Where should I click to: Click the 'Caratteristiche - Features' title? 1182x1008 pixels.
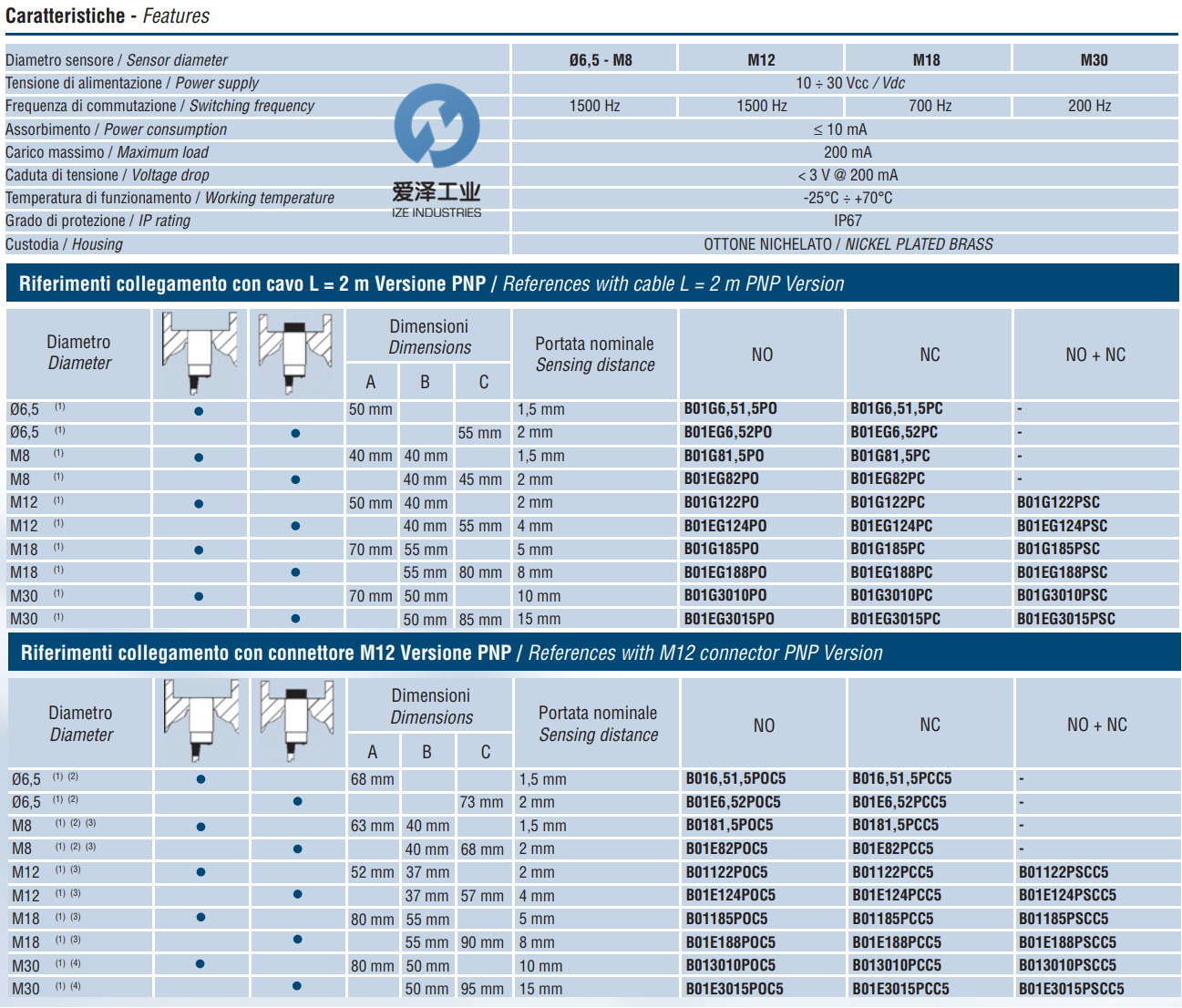tap(108, 16)
